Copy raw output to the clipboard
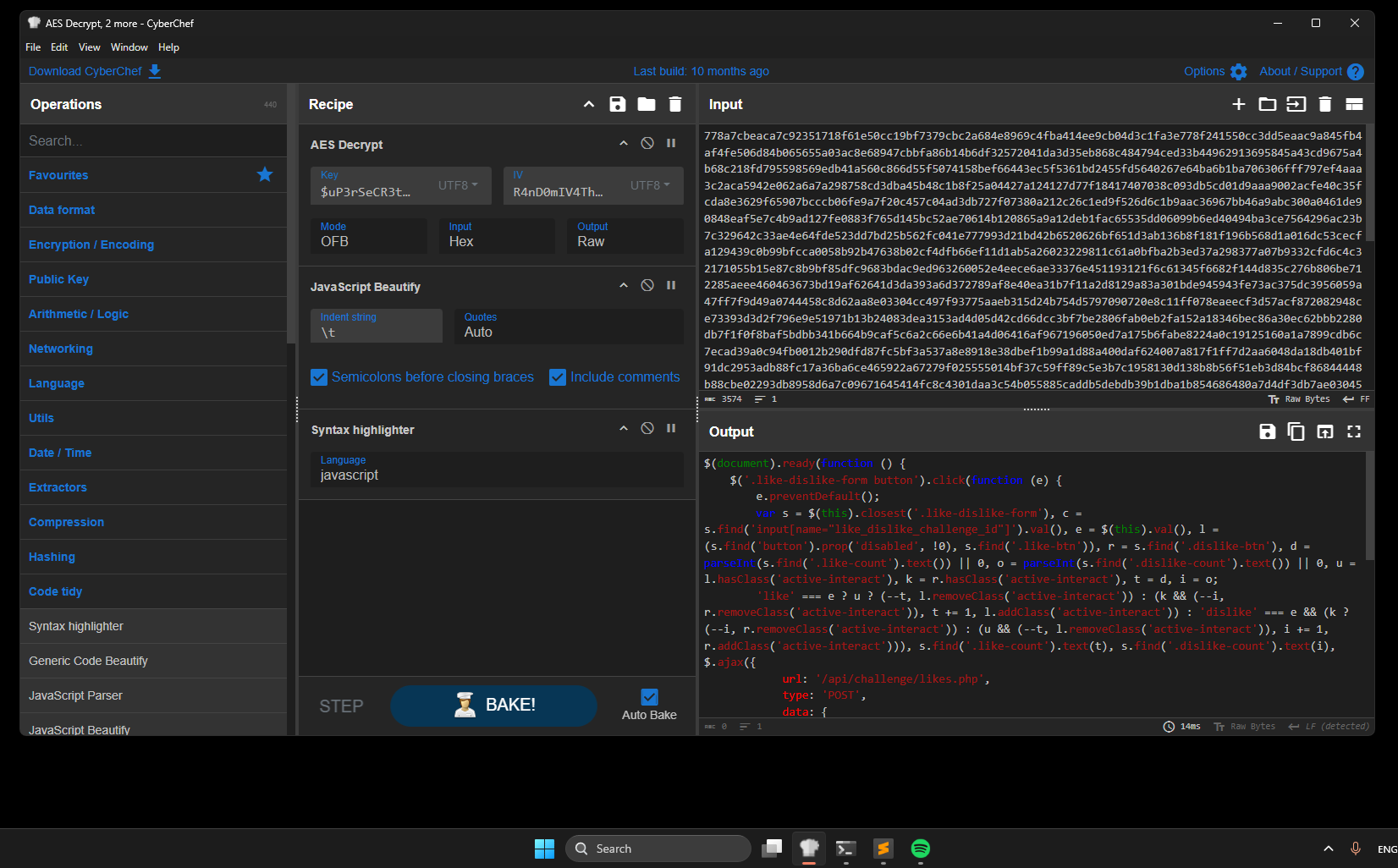Viewport: 1398px width, 868px height. (x=1296, y=431)
